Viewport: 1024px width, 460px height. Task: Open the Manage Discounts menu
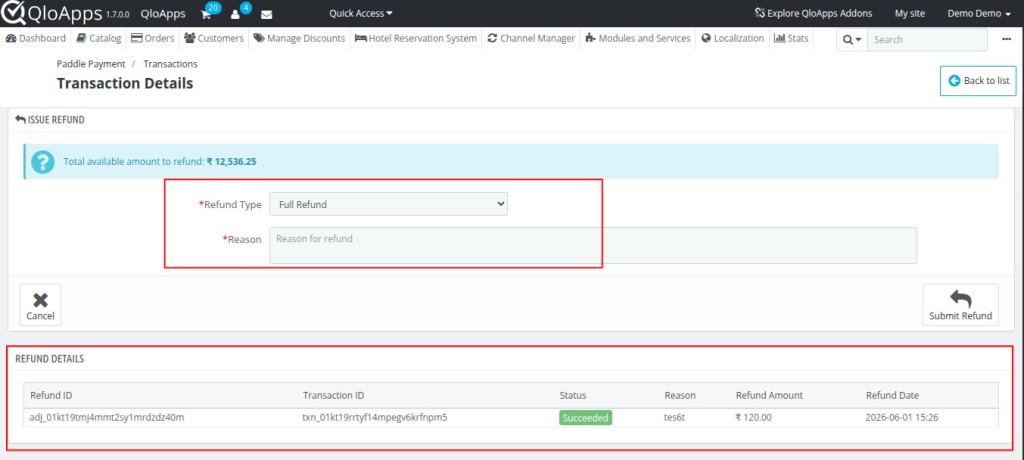(x=299, y=39)
